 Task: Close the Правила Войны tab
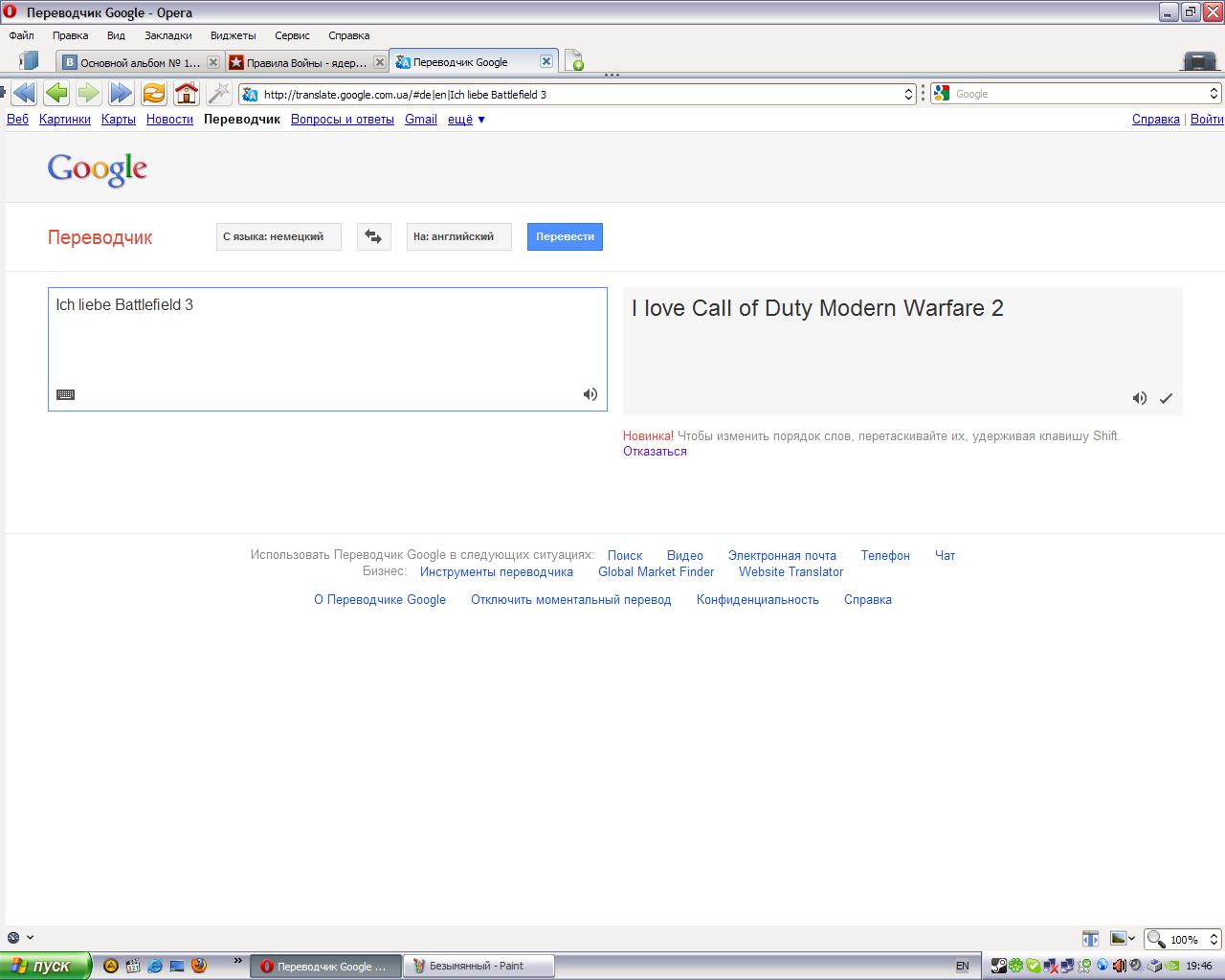[379, 62]
